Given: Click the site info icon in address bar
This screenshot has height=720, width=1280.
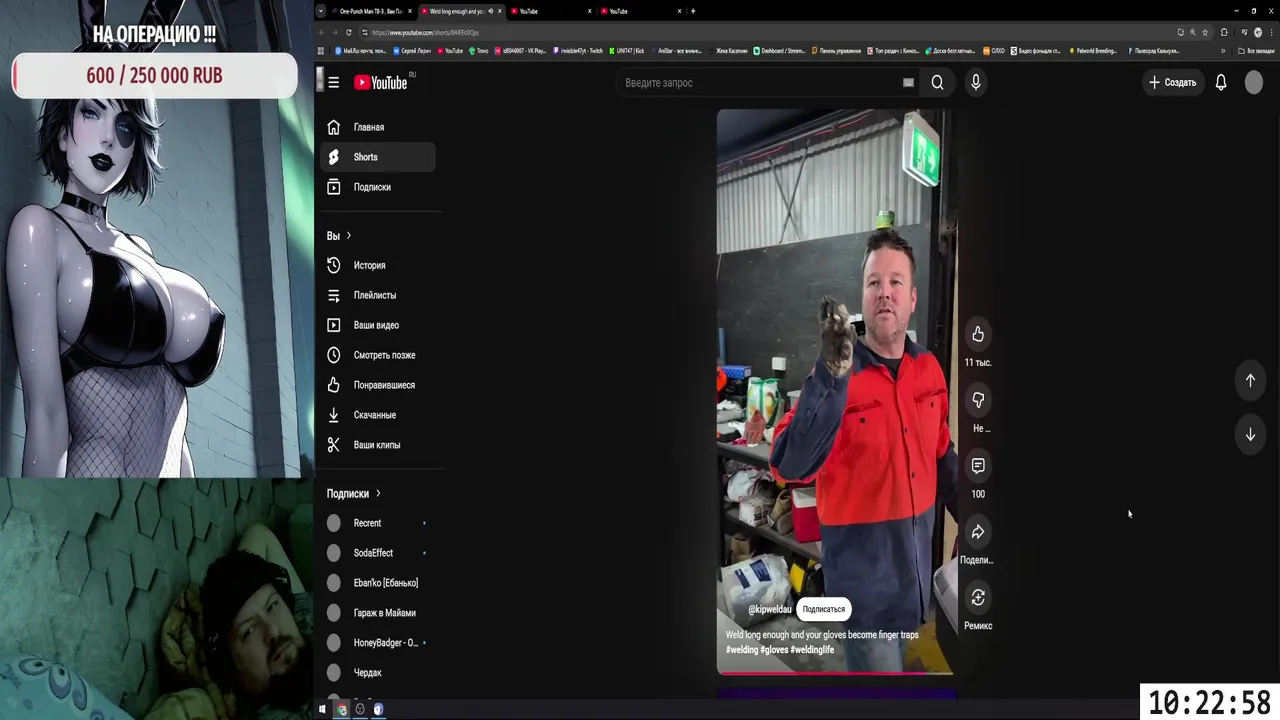Looking at the screenshot, I should click(x=365, y=32).
